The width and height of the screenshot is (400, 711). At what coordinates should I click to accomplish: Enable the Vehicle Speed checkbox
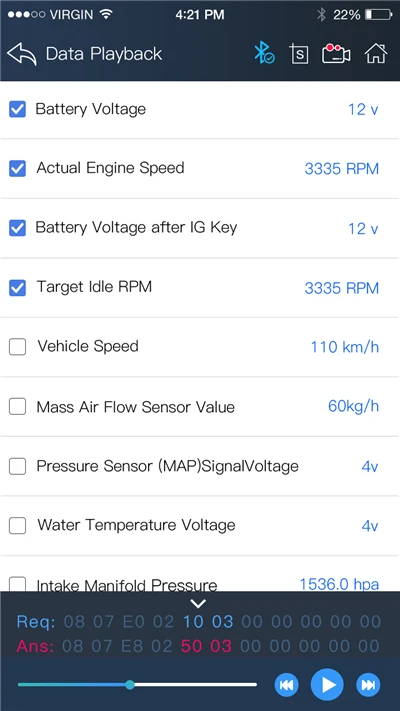tap(18, 347)
